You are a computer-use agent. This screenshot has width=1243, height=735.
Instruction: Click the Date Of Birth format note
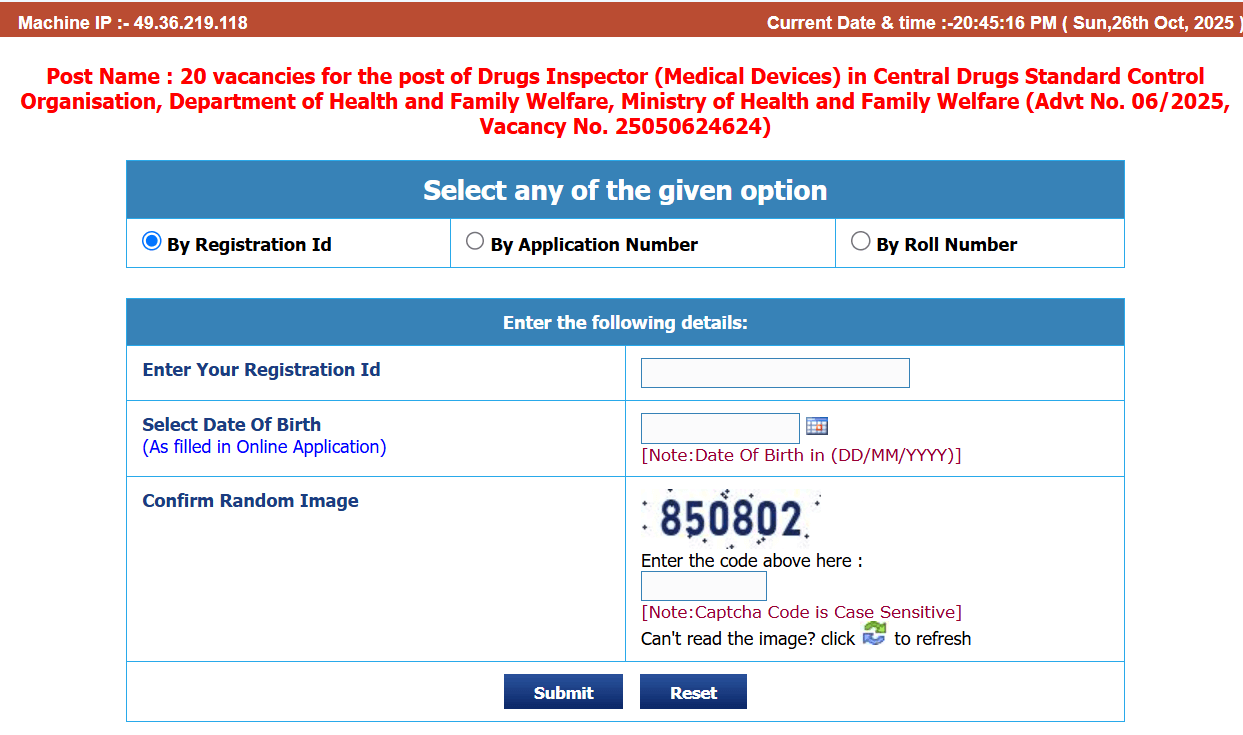(798, 454)
